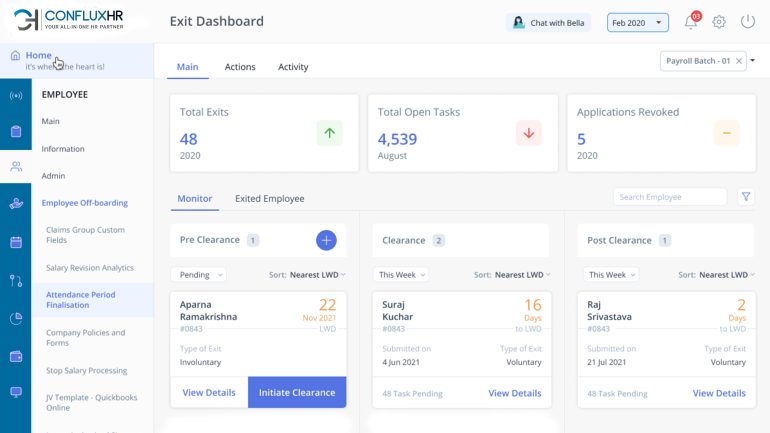The width and height of the screenshot is (770, 433).
Task: Click blue plus button in Pre Clearance
Action: (x=326, y=240)
